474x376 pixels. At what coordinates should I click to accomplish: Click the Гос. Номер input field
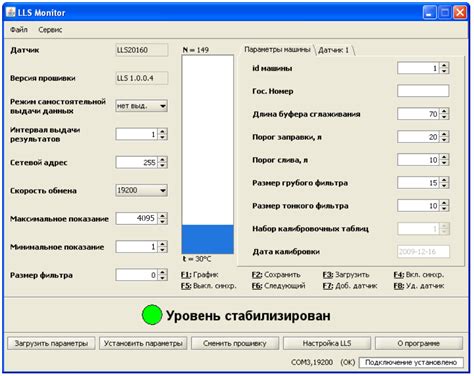423,91
